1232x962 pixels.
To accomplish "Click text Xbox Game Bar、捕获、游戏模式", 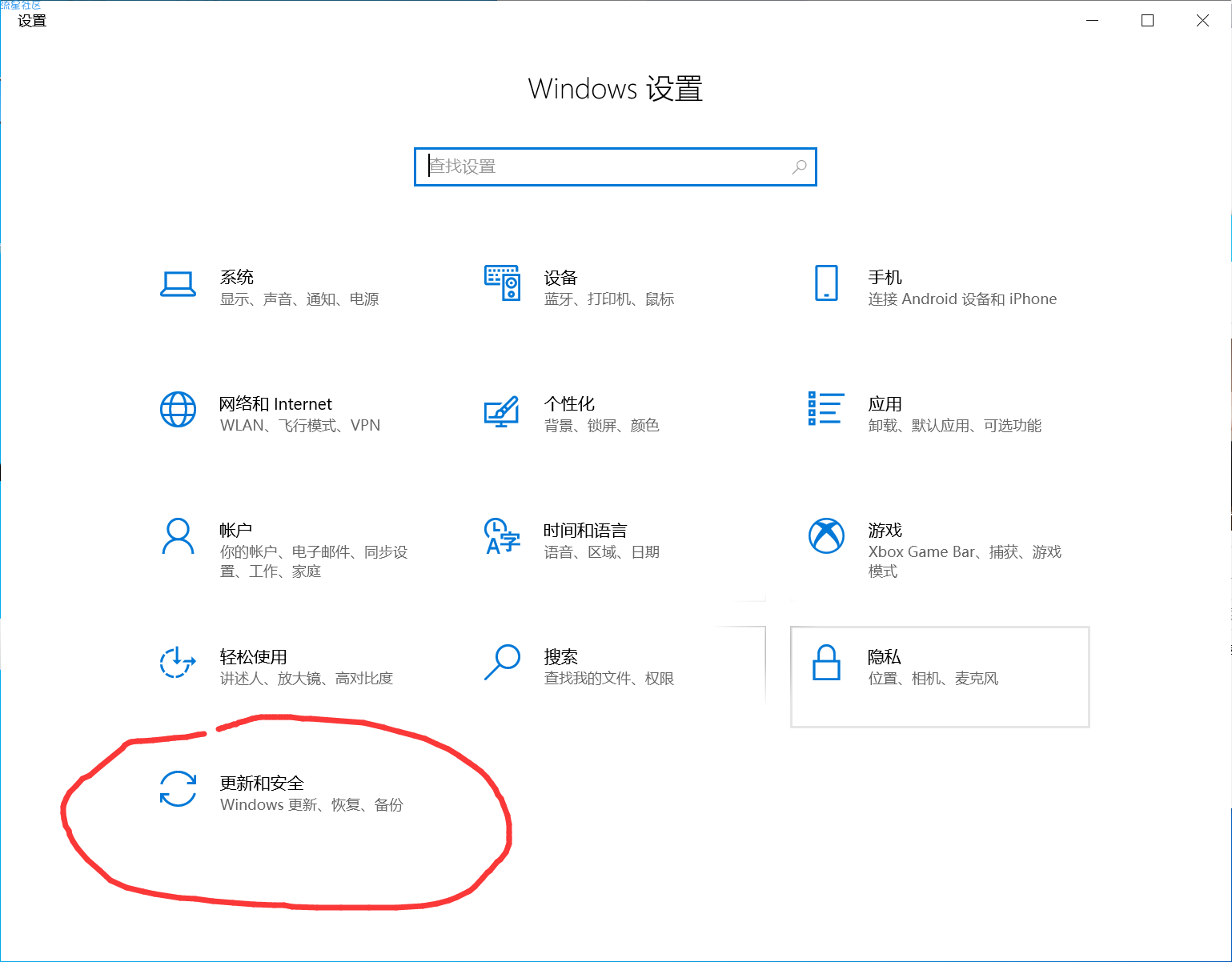I will click(x=965, y=562).
